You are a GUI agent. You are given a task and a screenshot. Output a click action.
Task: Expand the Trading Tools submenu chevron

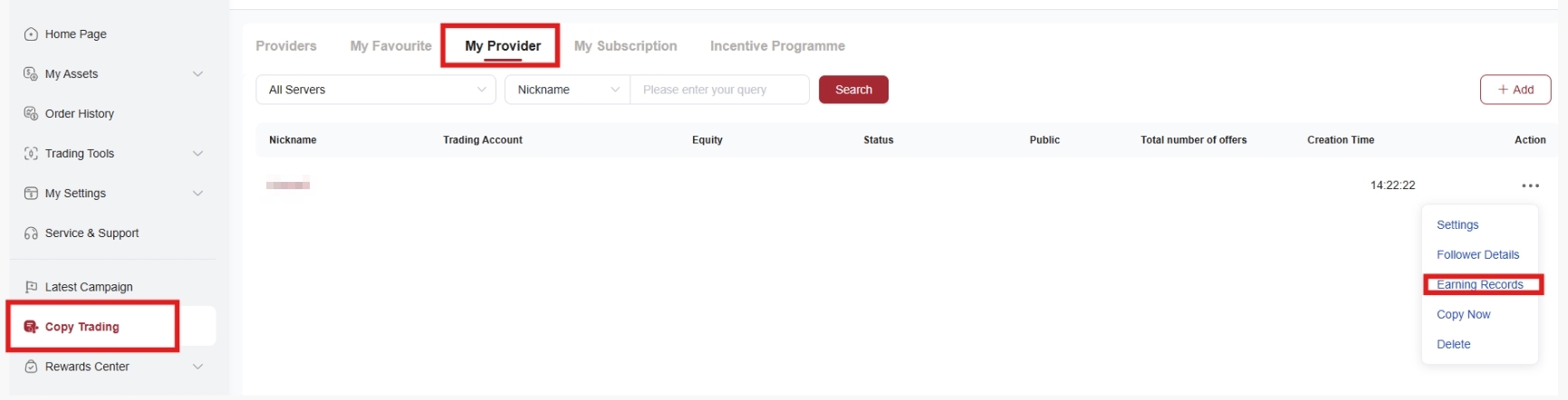click(x=197, y=154)
